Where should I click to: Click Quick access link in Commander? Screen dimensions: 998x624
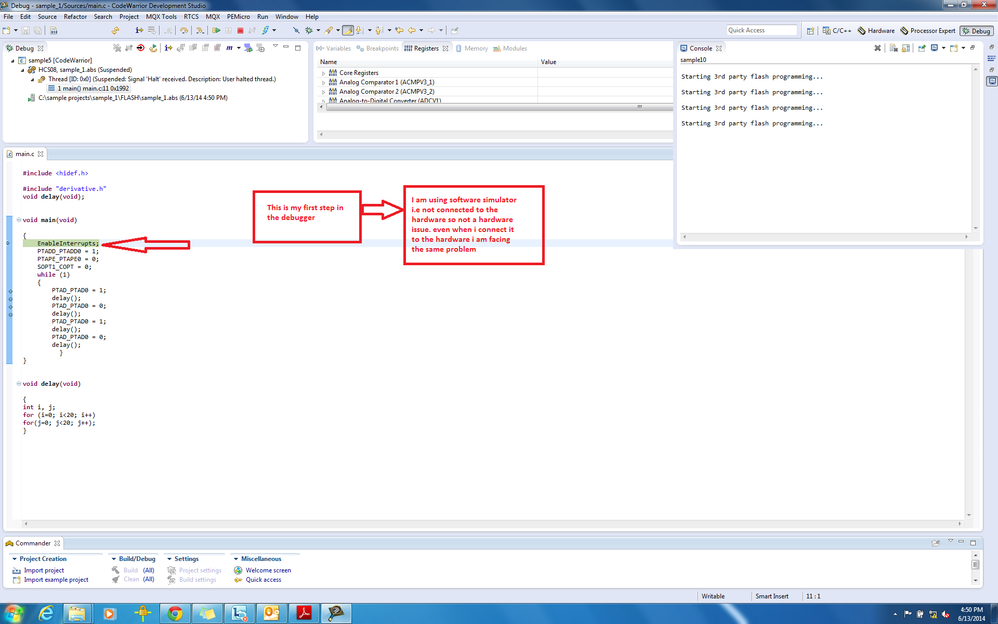pos(264,580)
